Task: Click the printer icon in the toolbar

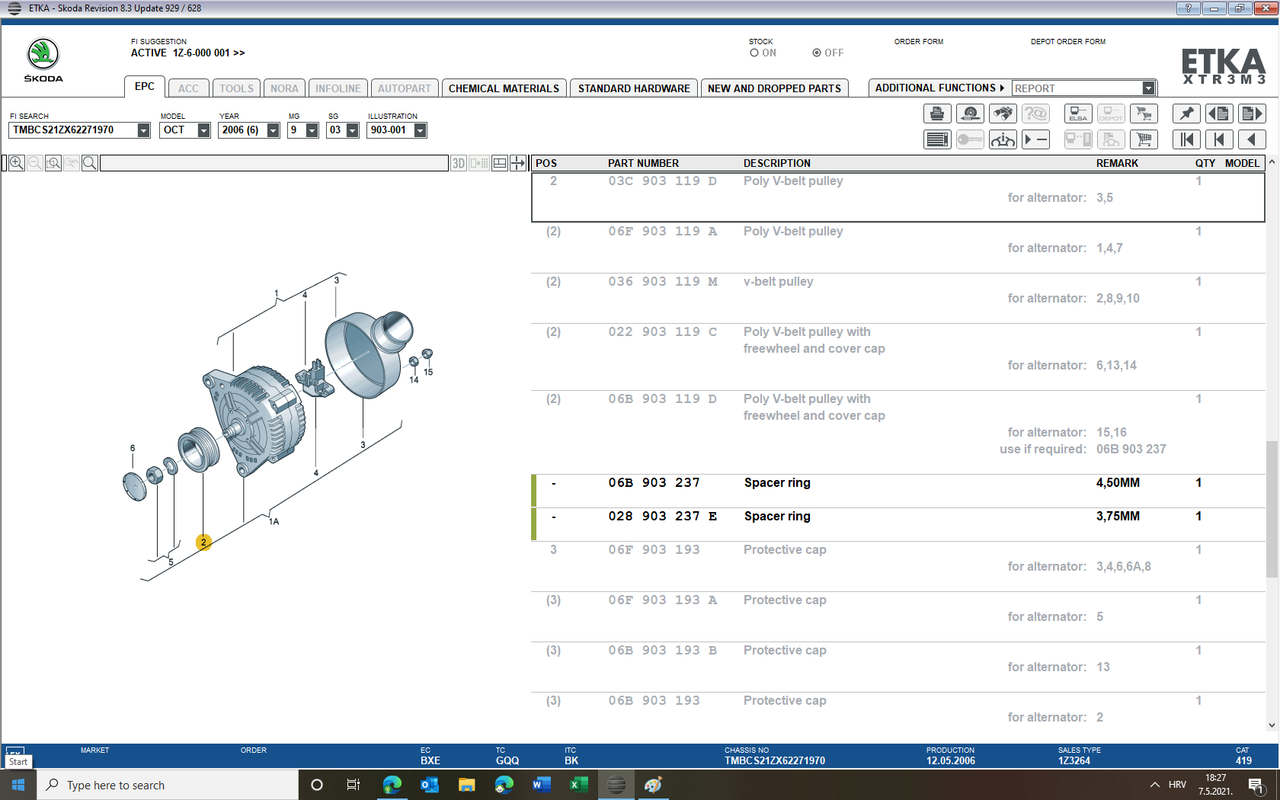Action: pyautogui.click(x=937, y=114)
